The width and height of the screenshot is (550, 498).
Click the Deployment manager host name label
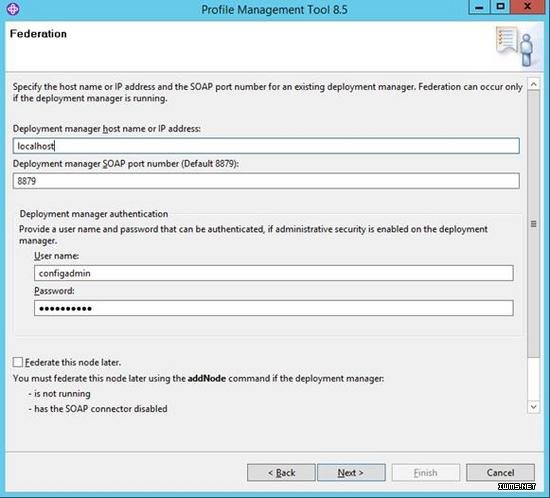click(x=107, y=129)
